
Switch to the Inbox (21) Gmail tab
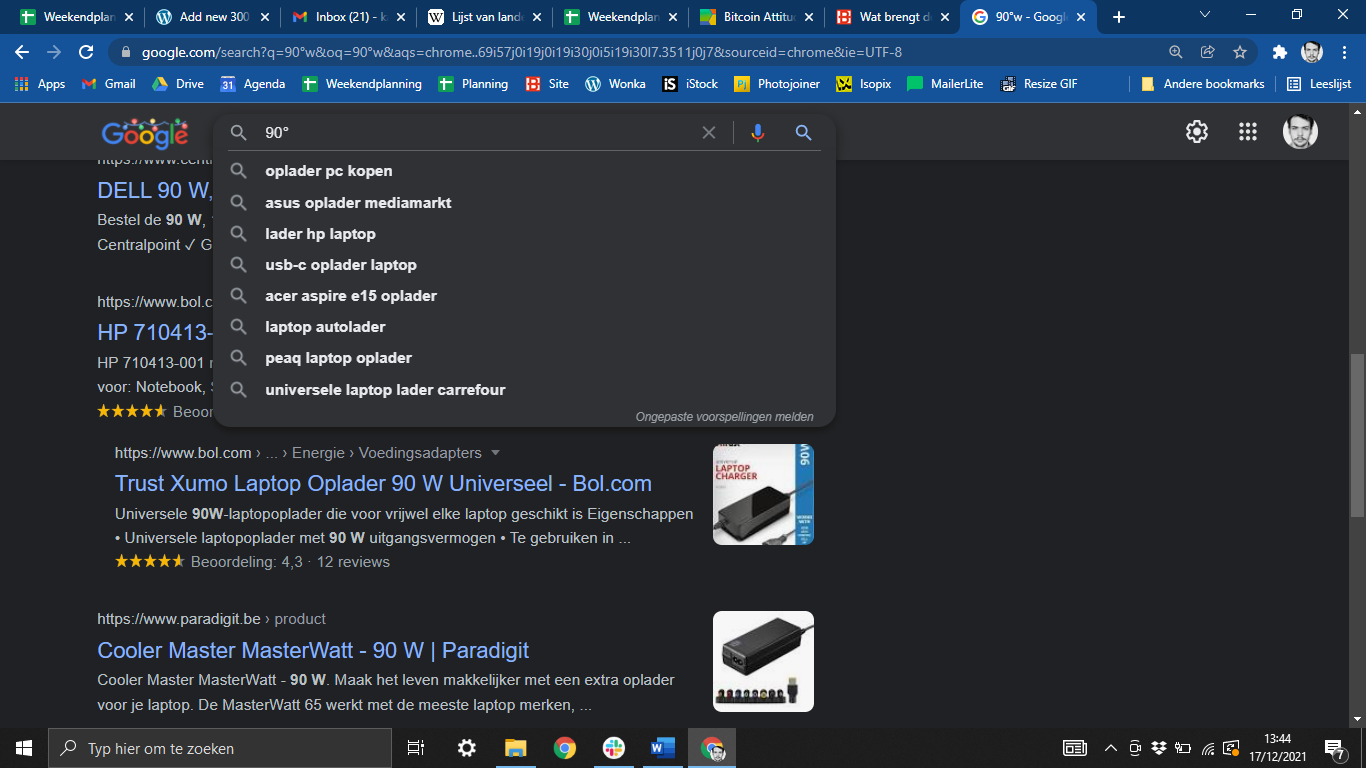340,17
